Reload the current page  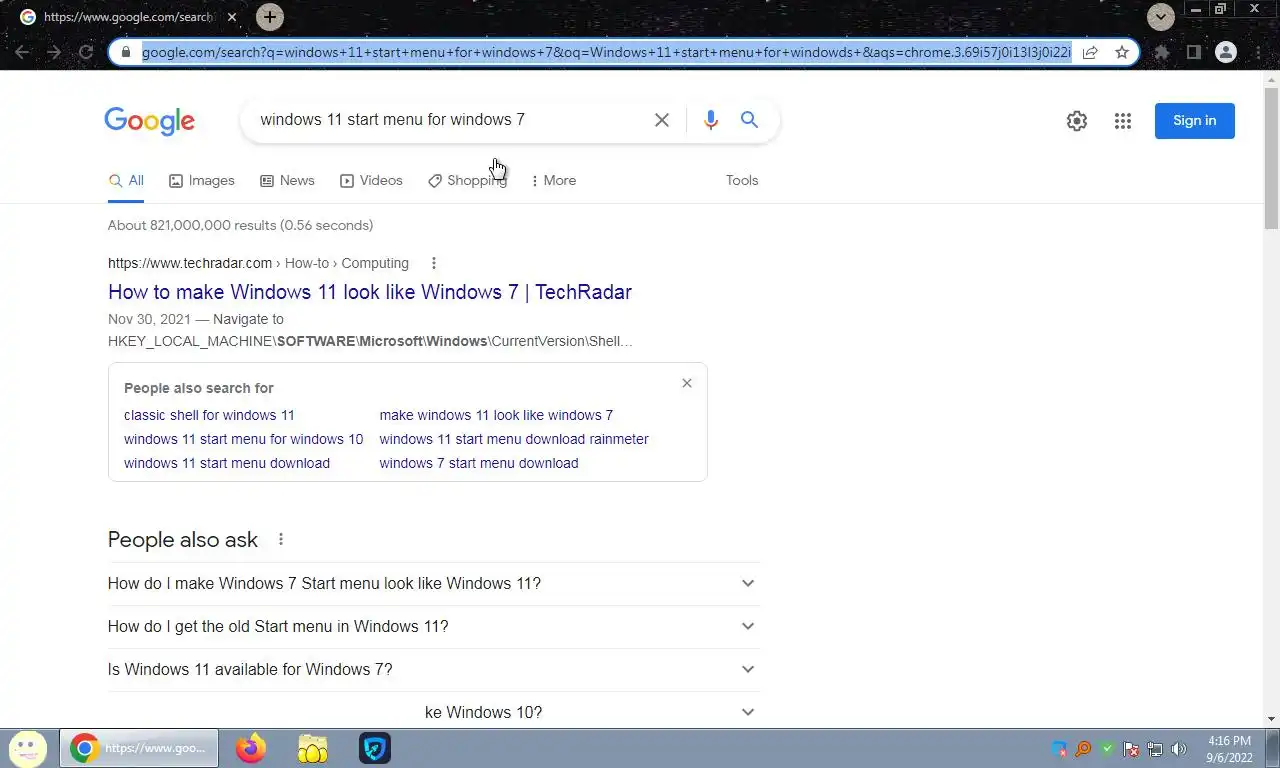click(86, 52)
